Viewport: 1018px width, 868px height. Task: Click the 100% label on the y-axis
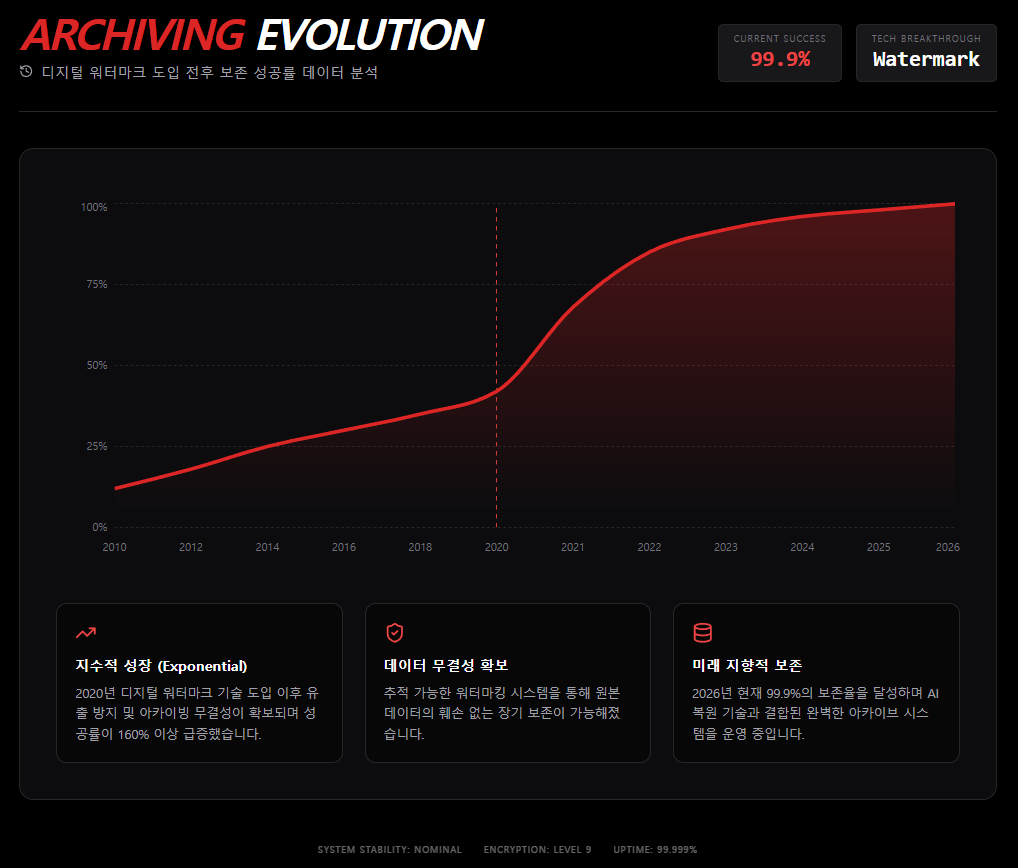94,207
